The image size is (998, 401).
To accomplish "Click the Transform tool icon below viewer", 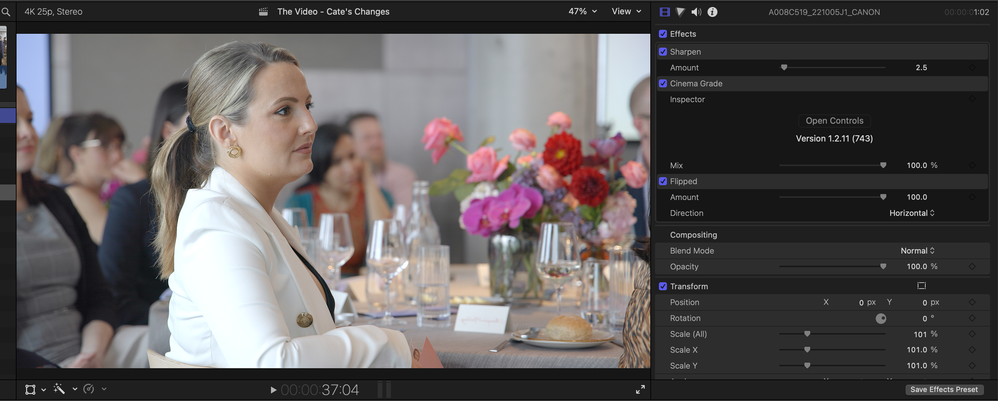I will (x=31, y=389).
